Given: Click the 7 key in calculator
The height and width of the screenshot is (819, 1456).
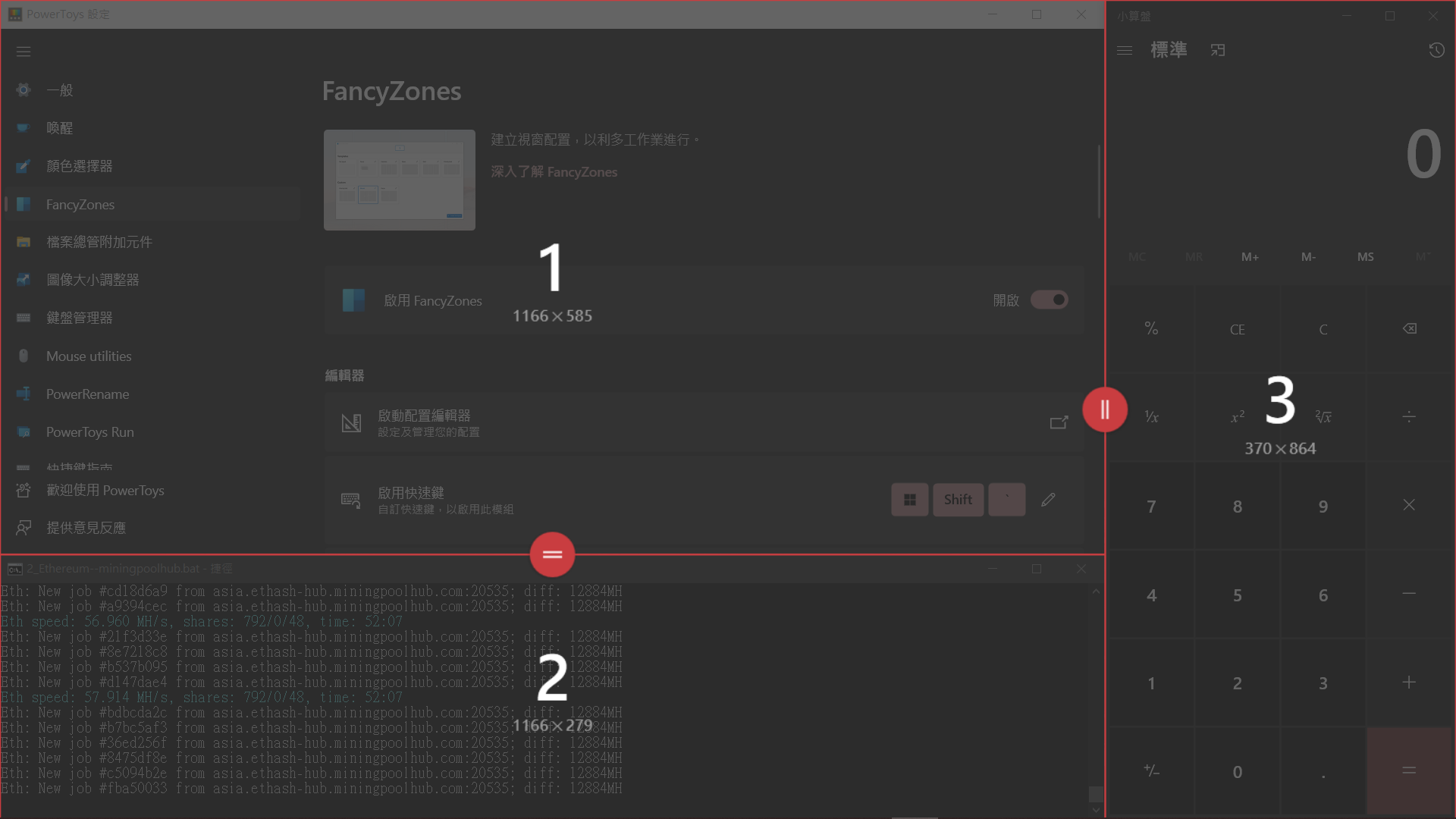Looking at the screenshot, I should [1151, 505].
